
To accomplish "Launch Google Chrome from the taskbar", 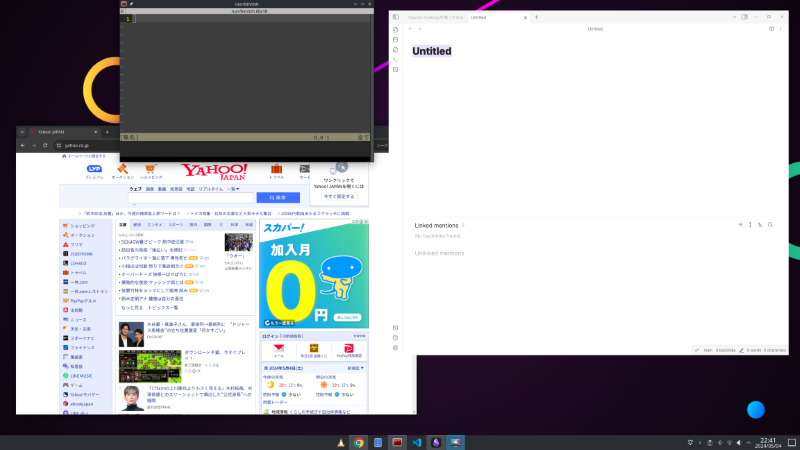I will click(358, 442).
